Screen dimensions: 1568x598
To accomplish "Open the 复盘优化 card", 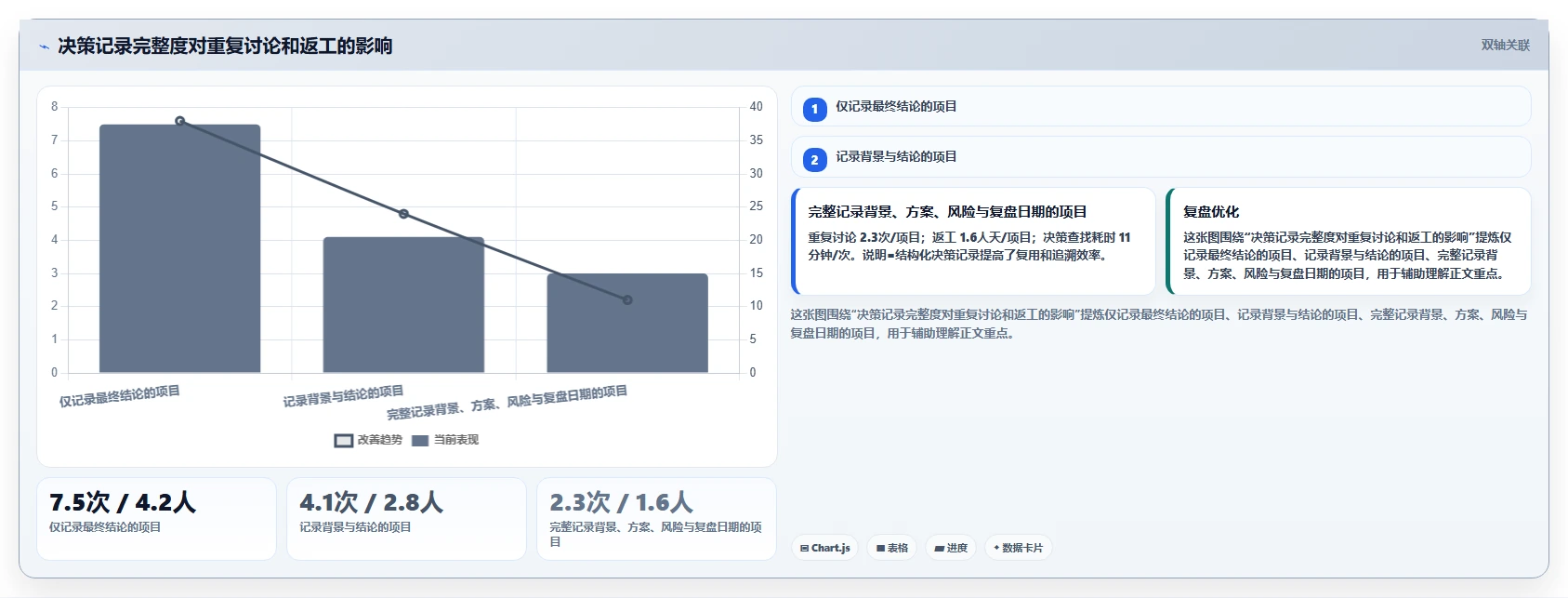I will [1349, 241].
